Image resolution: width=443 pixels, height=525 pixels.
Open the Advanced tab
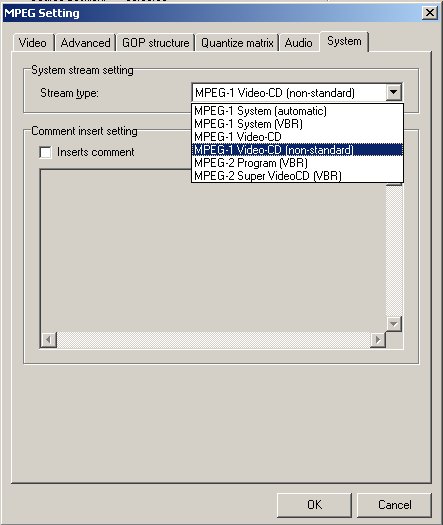[x=85, y=43]
